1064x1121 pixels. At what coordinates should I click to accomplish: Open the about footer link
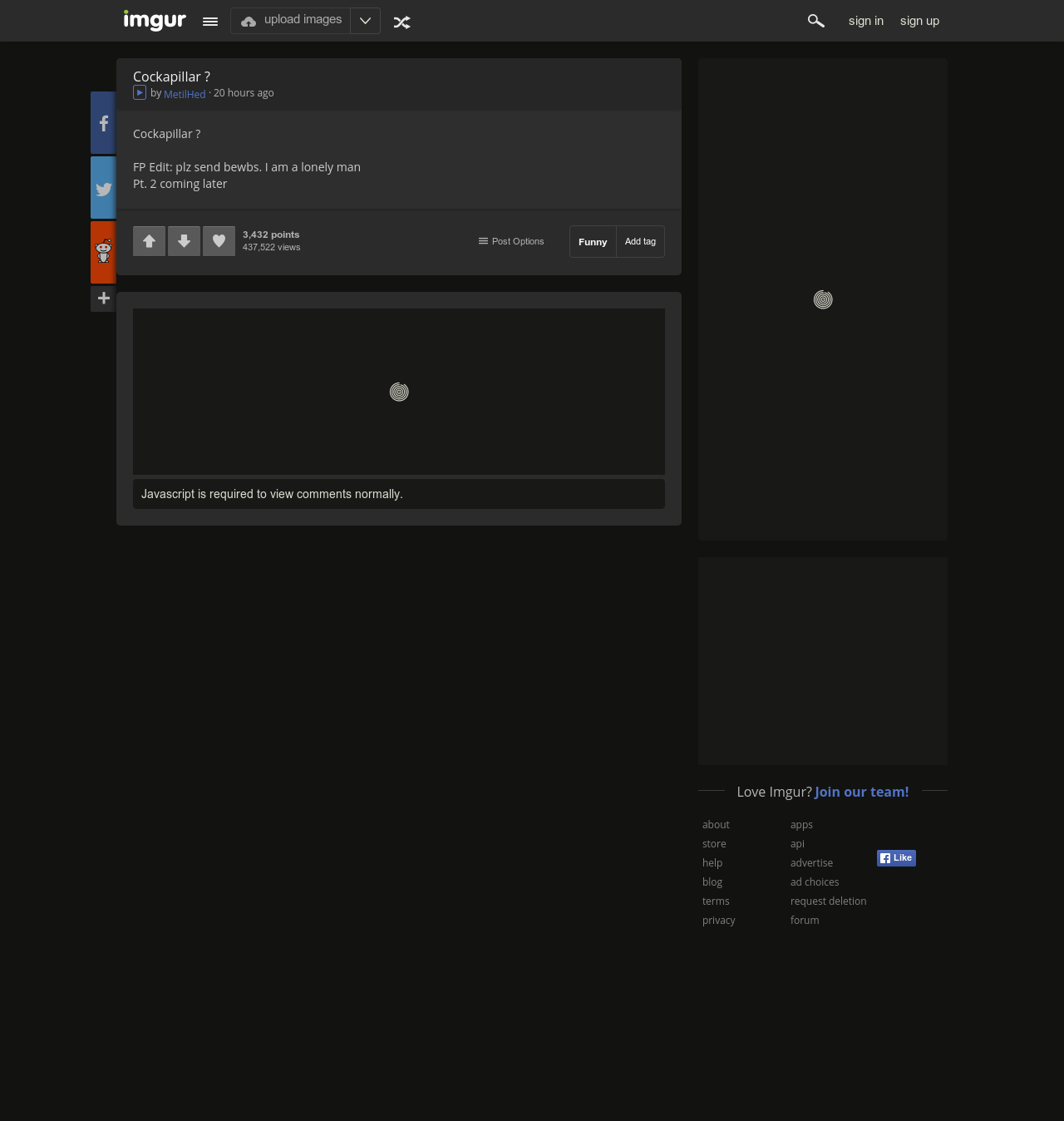(716, 825)
